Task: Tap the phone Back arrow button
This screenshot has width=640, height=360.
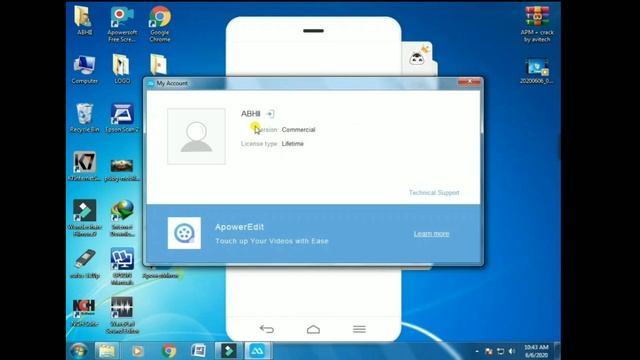Action: coord(267,329)
